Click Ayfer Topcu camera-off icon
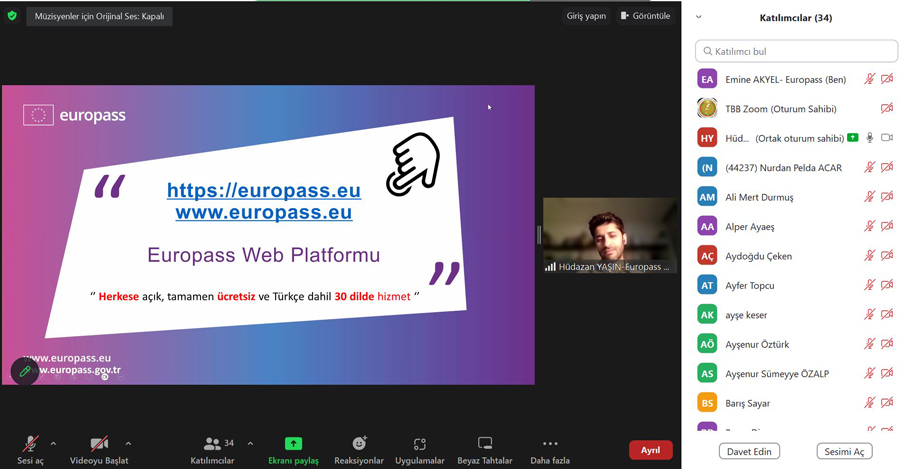Image resolution: width=900 pixels, height=469 pixels. [x=887, y=285]
